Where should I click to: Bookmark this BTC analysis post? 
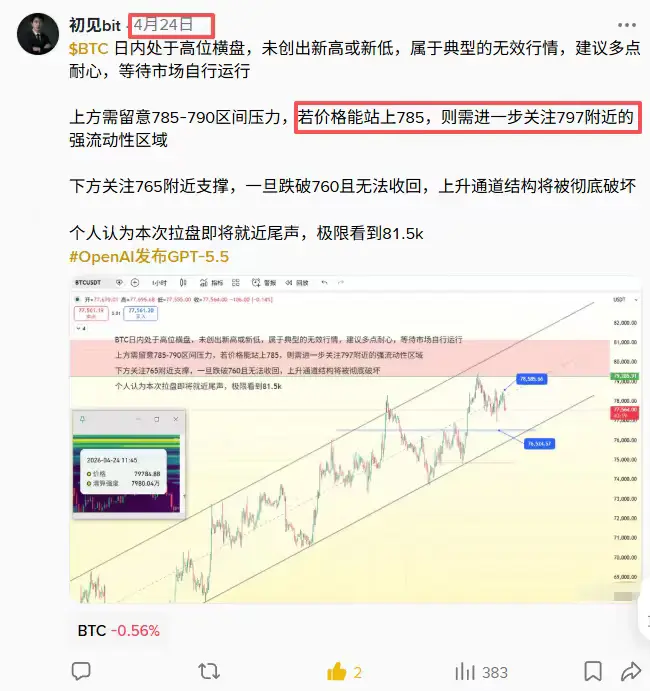coord(593,671)
